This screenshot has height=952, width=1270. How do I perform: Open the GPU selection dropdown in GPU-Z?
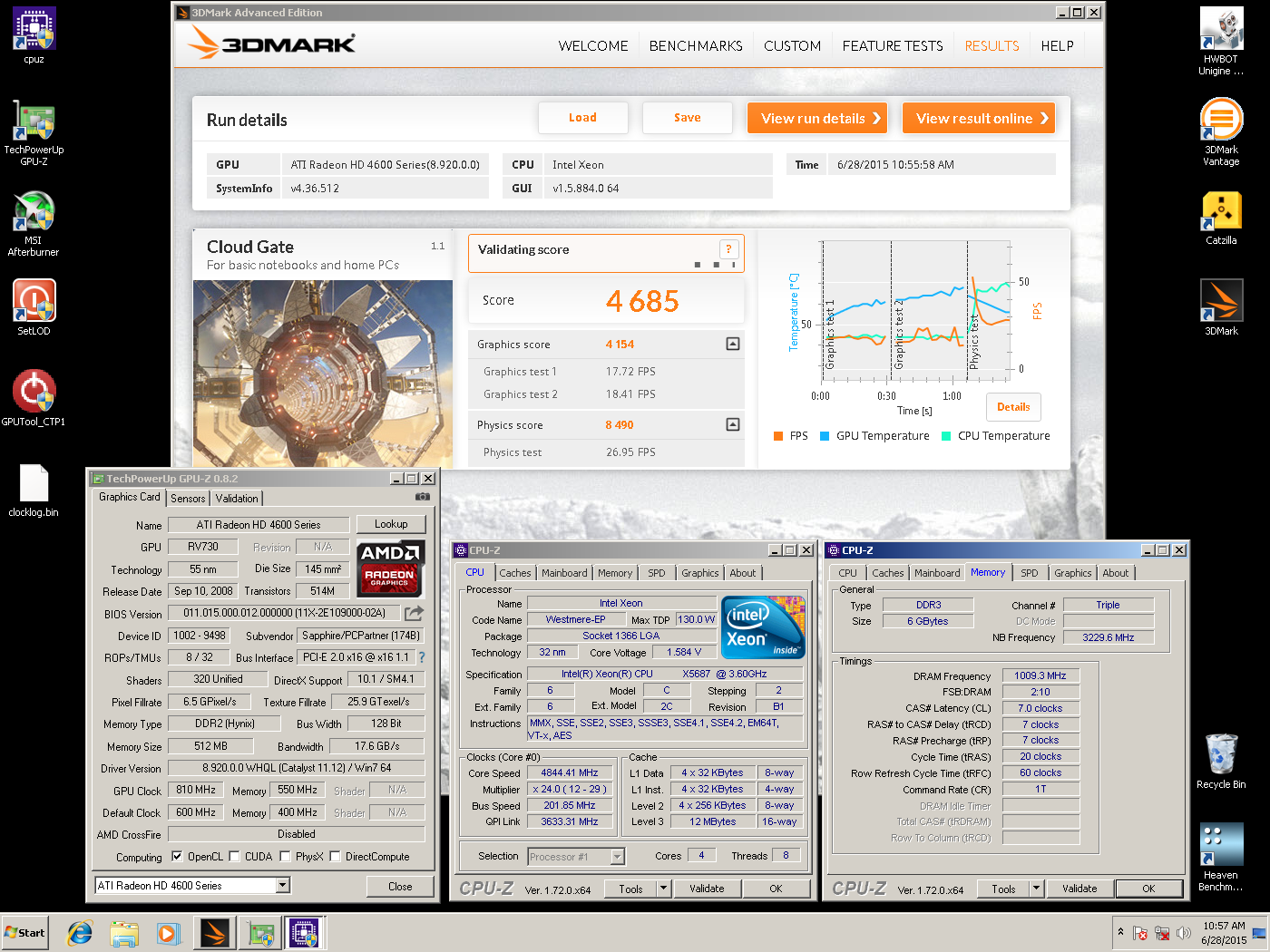283,885
